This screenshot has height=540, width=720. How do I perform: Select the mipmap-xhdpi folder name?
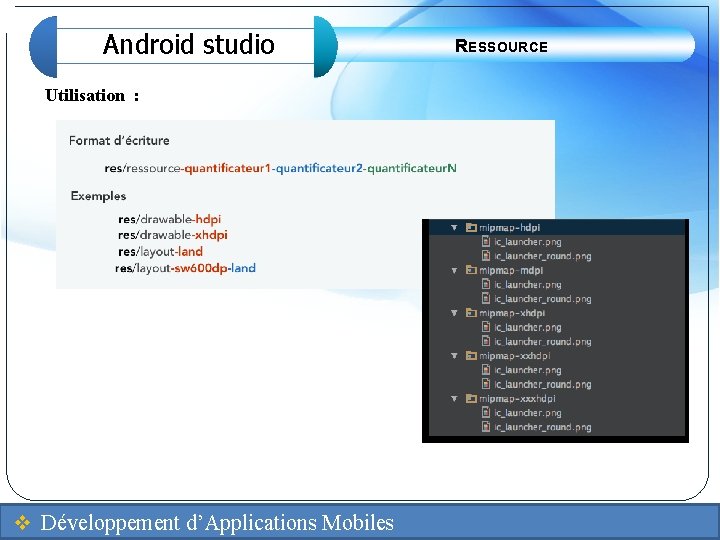[512, 313]
